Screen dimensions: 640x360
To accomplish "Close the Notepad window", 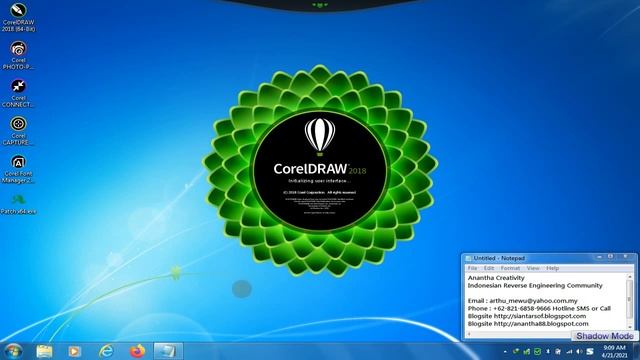I will [x=625, y=257].
